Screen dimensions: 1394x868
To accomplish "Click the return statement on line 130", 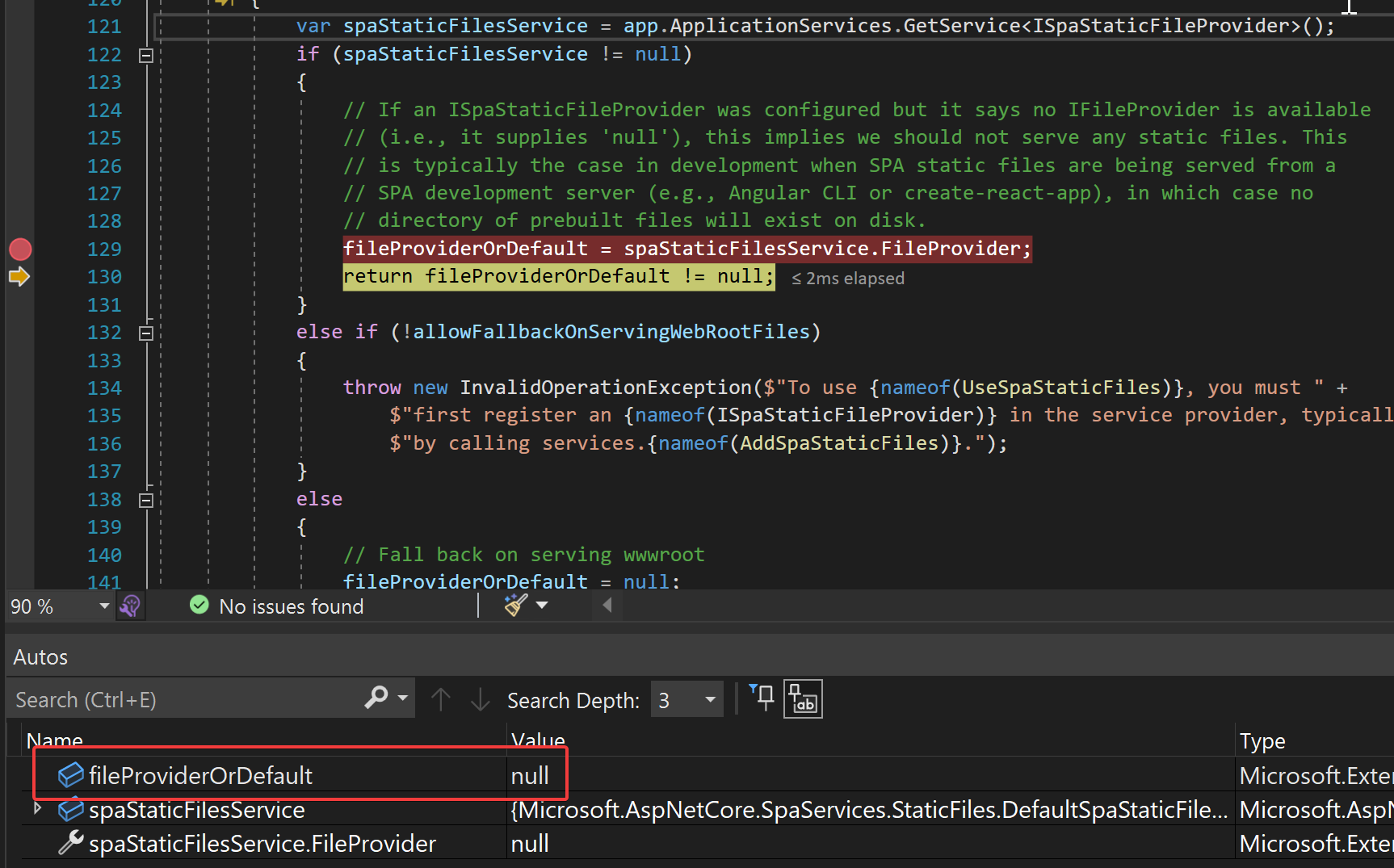I will tap(559, 276).
